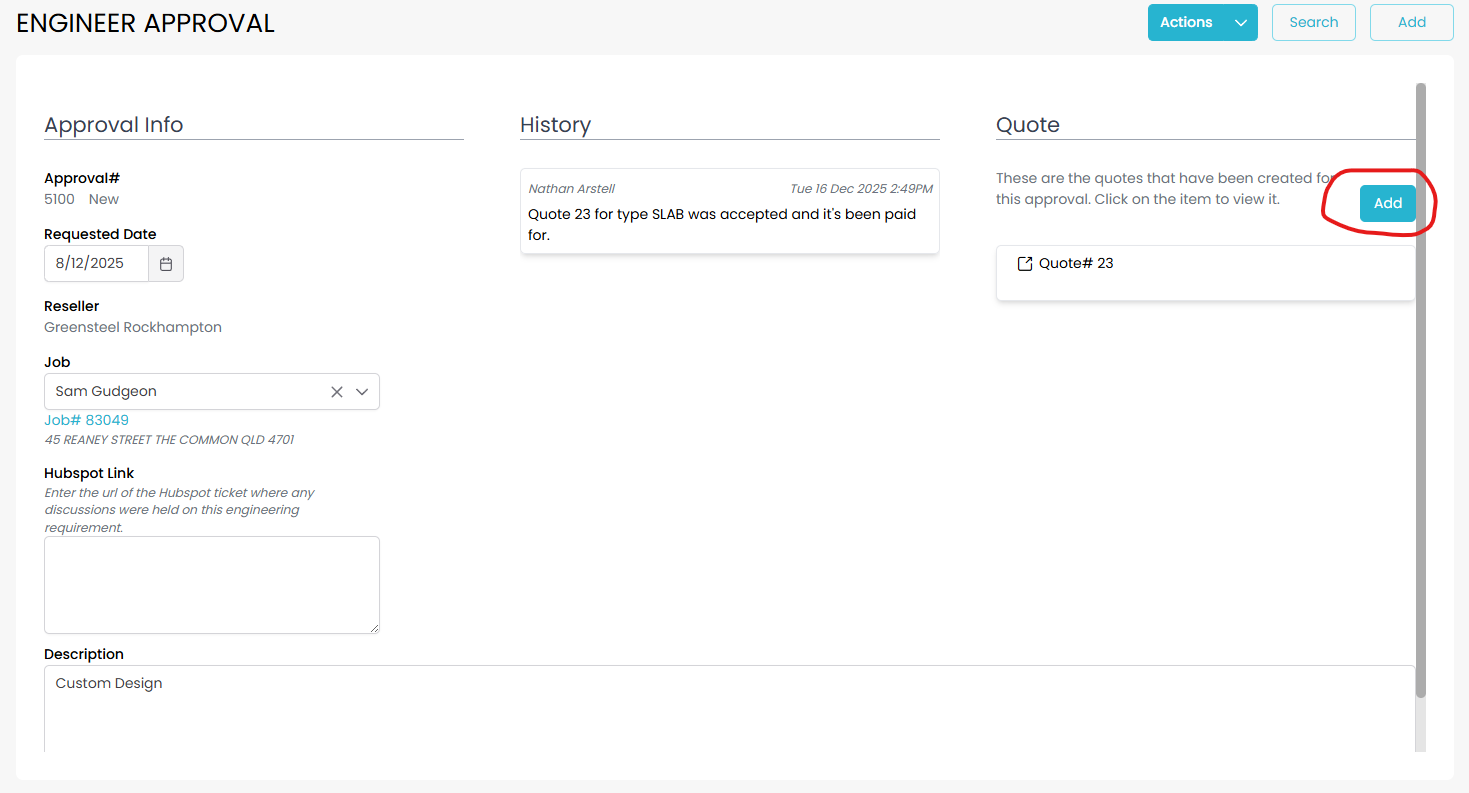Add a new quote in Quote section
Viewport: 1469px width, 793px height.
pos(1387,203)
